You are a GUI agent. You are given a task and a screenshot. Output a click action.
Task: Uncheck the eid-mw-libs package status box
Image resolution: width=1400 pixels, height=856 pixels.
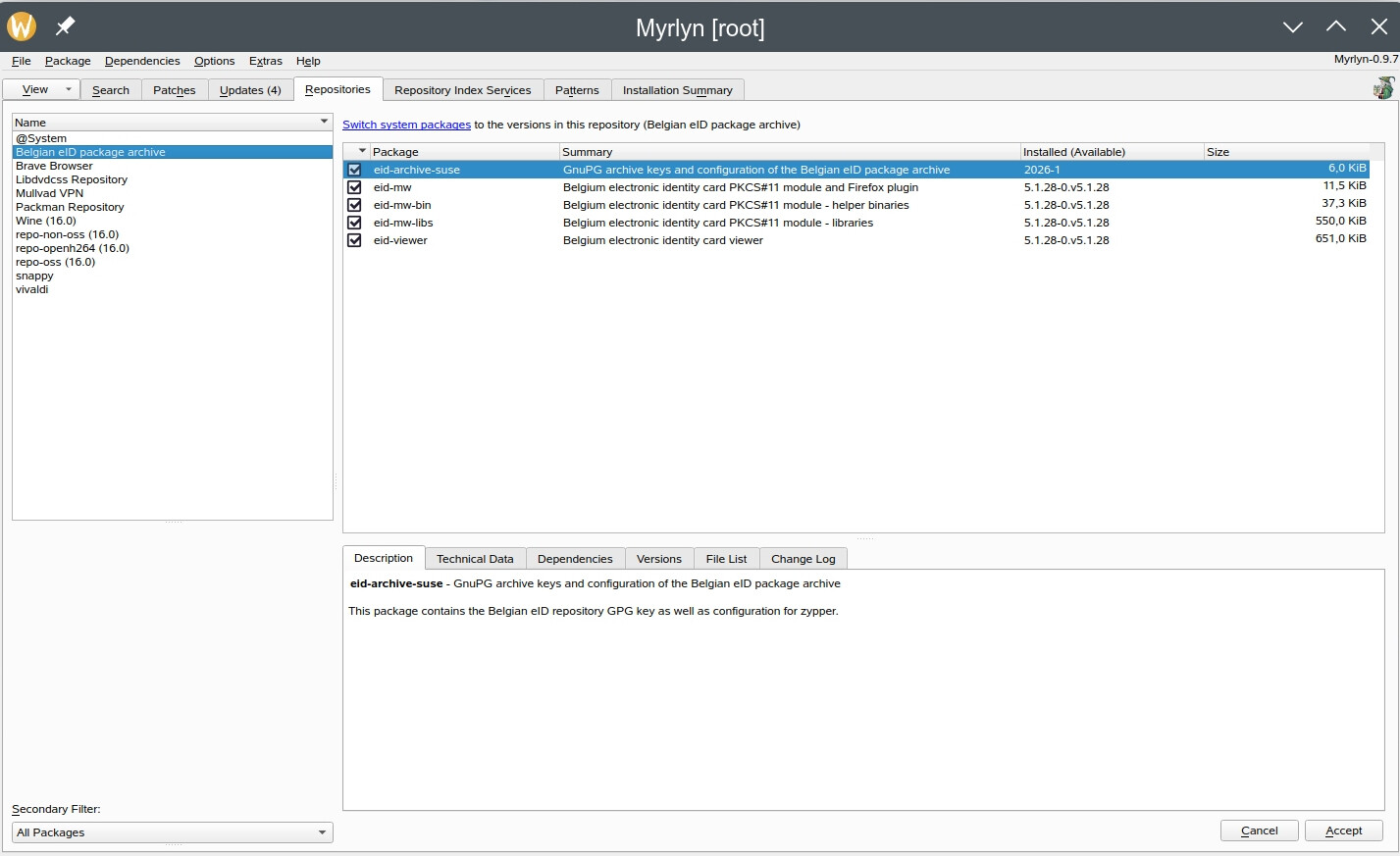coord(354,223)
